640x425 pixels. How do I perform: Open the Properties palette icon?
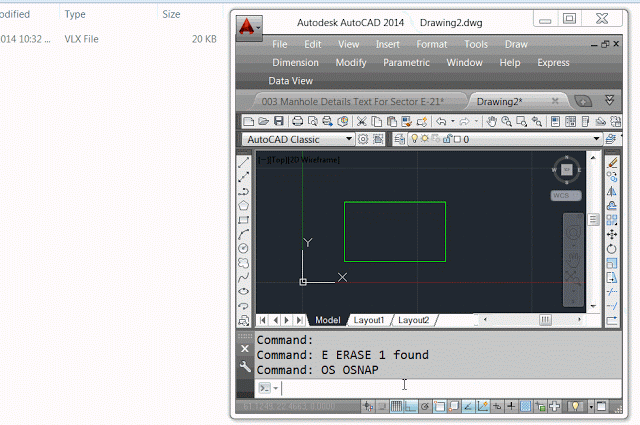pos(555,121)
